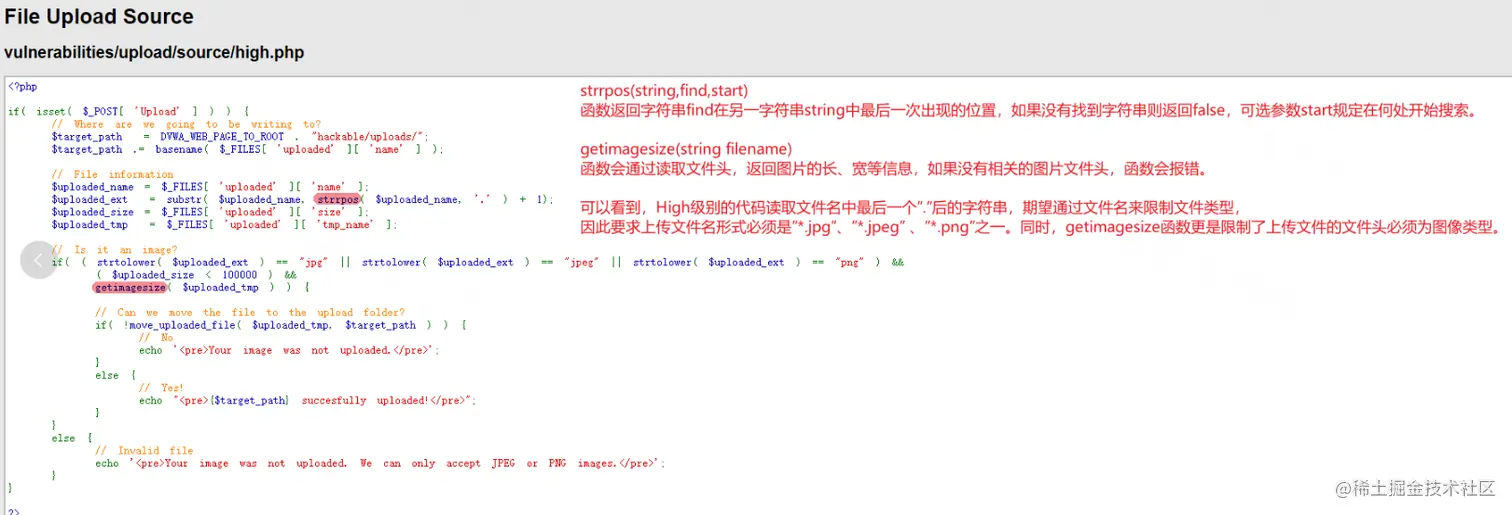Click the vulnerabilities/upload/source/high.php path title
Image resolution: width=1512 pixels, height=515 pixels.
click(154, 52)
